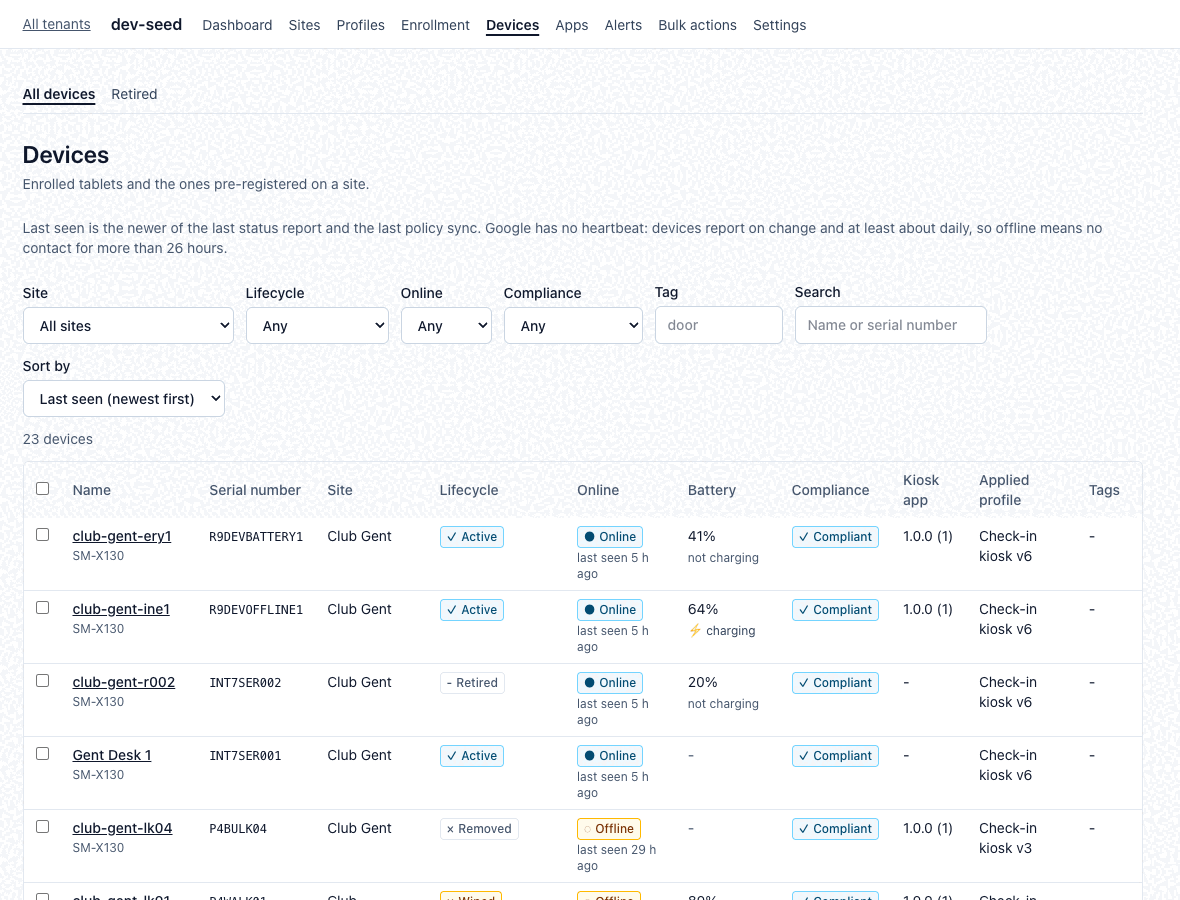Viewport: 1180px width, 900px height.
Task: Select the All devices sub-tab
Action: (59, 94)
